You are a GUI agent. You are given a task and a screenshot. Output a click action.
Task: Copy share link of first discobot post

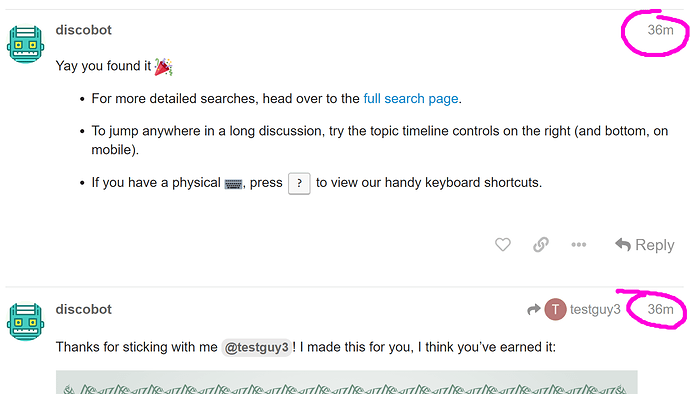(x=541, y=245)
